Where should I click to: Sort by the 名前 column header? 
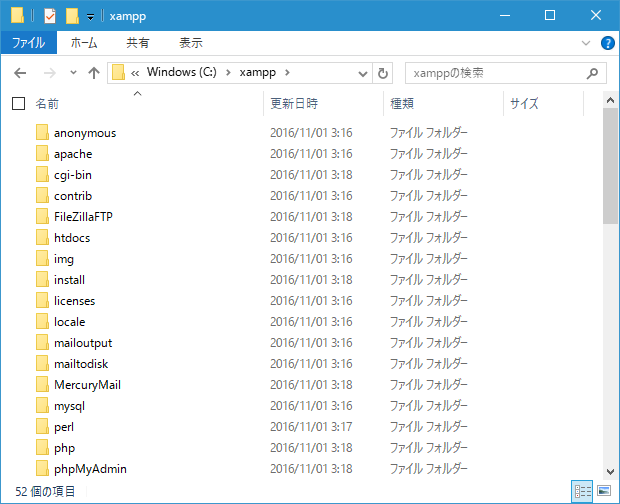pos(47,104)
